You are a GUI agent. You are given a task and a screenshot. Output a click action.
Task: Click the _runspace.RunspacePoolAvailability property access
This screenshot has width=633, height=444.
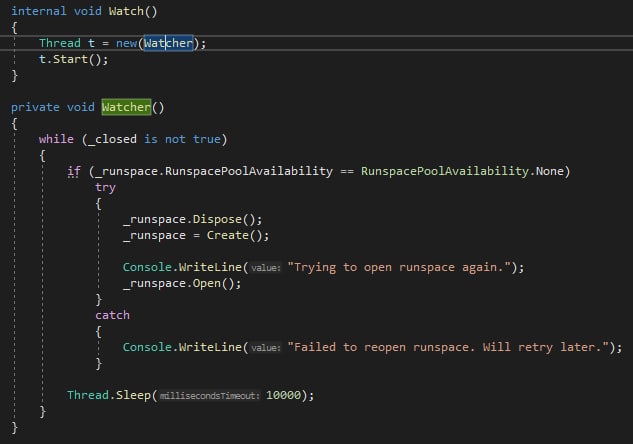214,171
